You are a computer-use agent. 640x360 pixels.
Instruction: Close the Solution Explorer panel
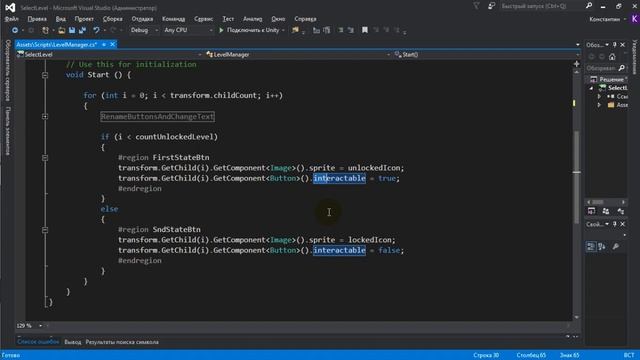pos(622,44)
